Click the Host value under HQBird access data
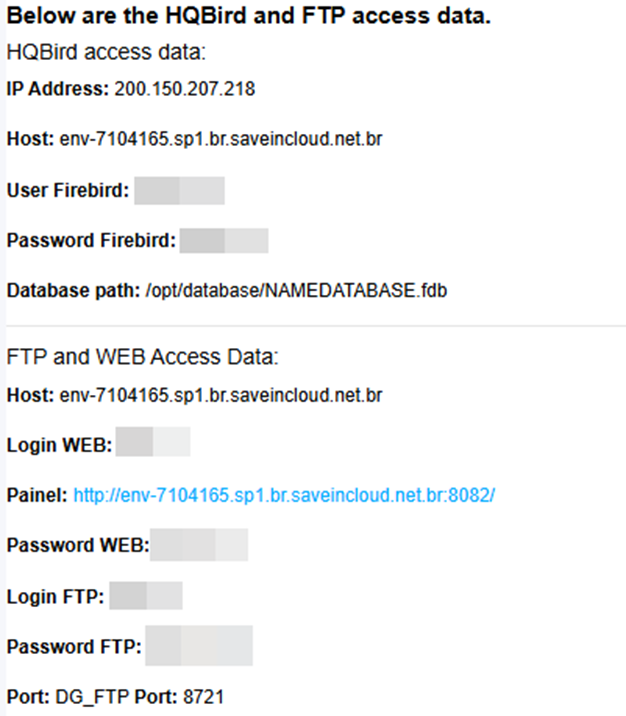This screenshot has width=626, height=716. [x=221, y=139]
